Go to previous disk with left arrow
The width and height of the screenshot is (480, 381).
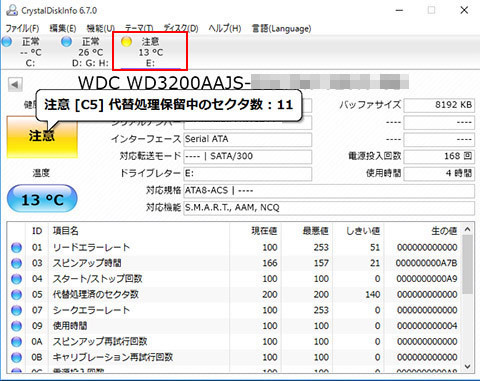point(15,84)
